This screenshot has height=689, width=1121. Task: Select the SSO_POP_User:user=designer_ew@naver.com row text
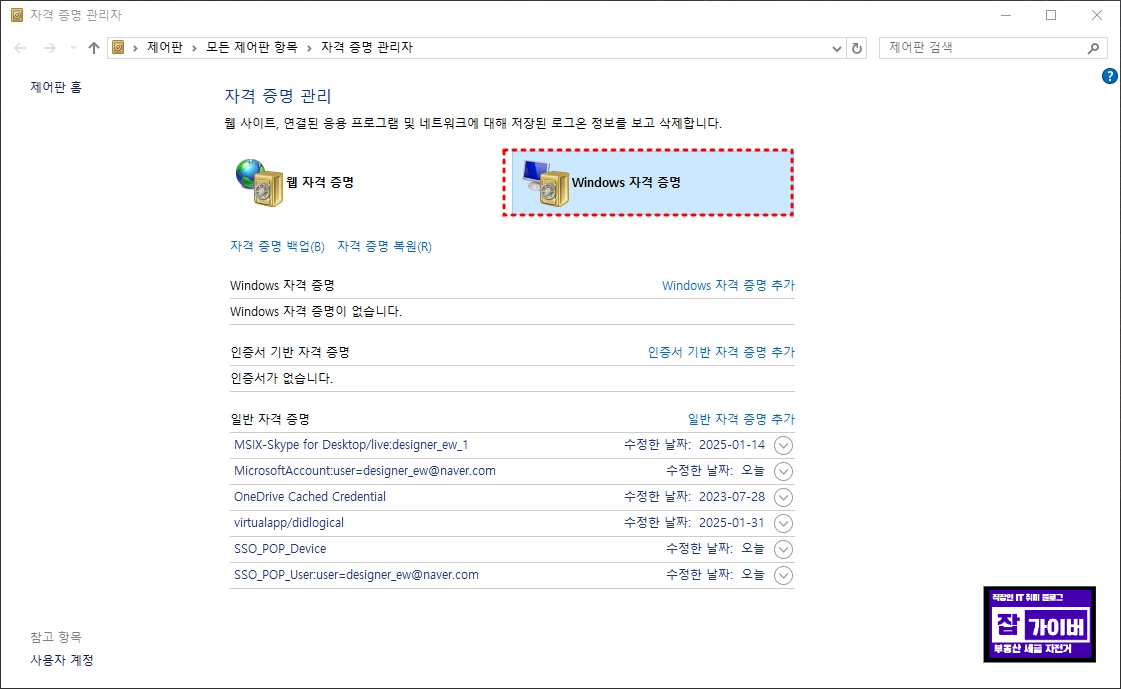click(356, 575)
